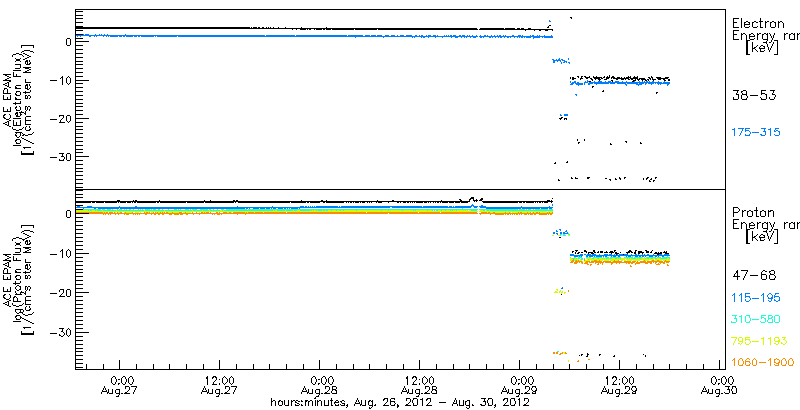The height and width of the screenshot is (410, 800).
Task: Select the 0:00 Aug.28 time axis label
Action: click(319, 385)
